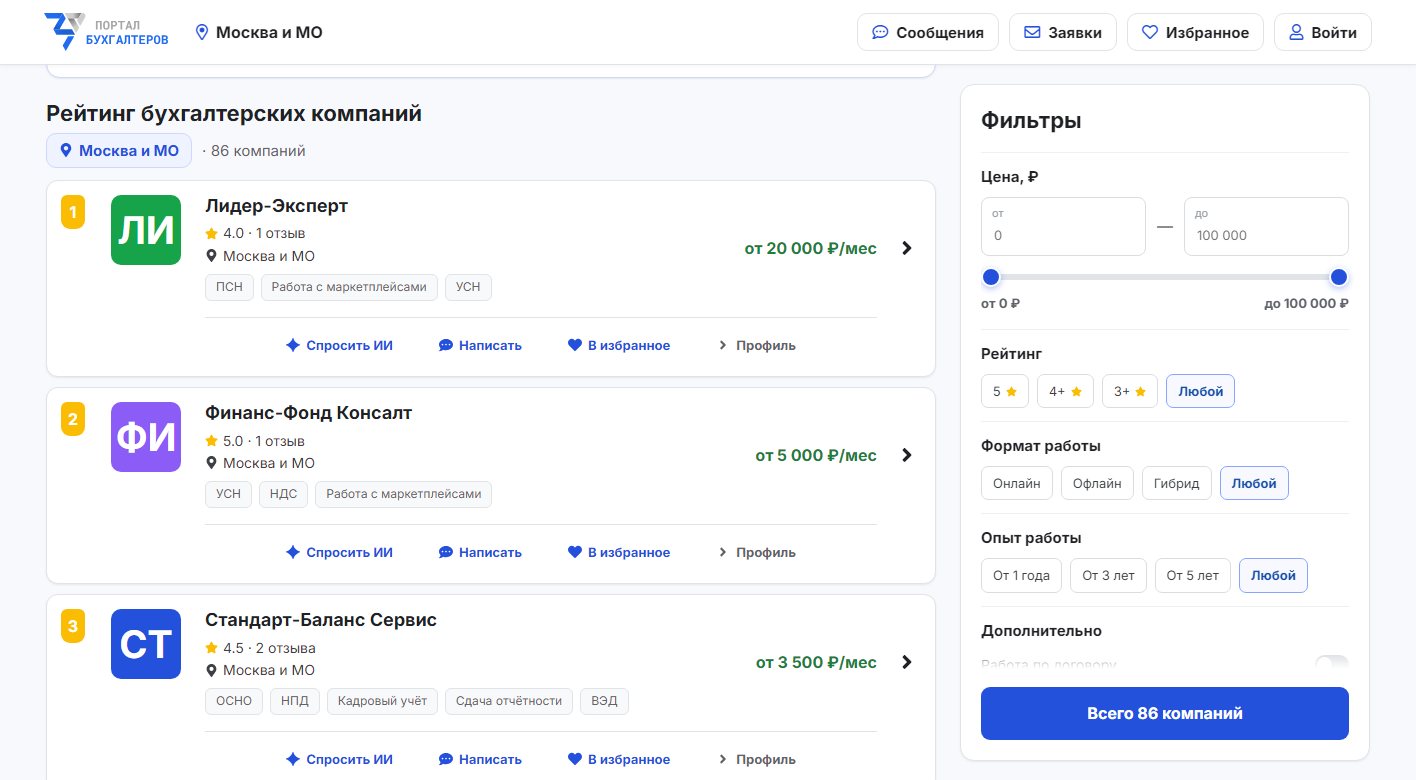Filter experience От 1 года
The image size is (1416, 780).
pyautogui.click(x=1021, y=575)
